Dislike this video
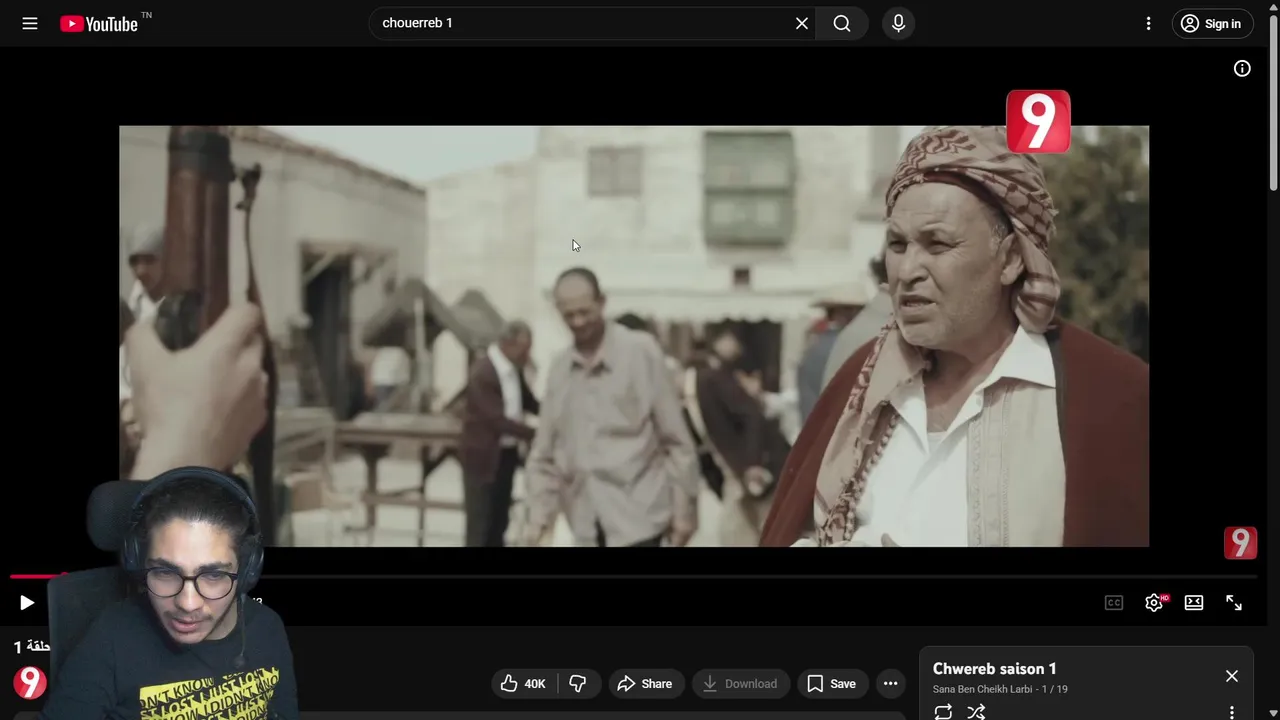This screenshot has width=1280, height=720. pyautogui.click(x=578, y=683)
